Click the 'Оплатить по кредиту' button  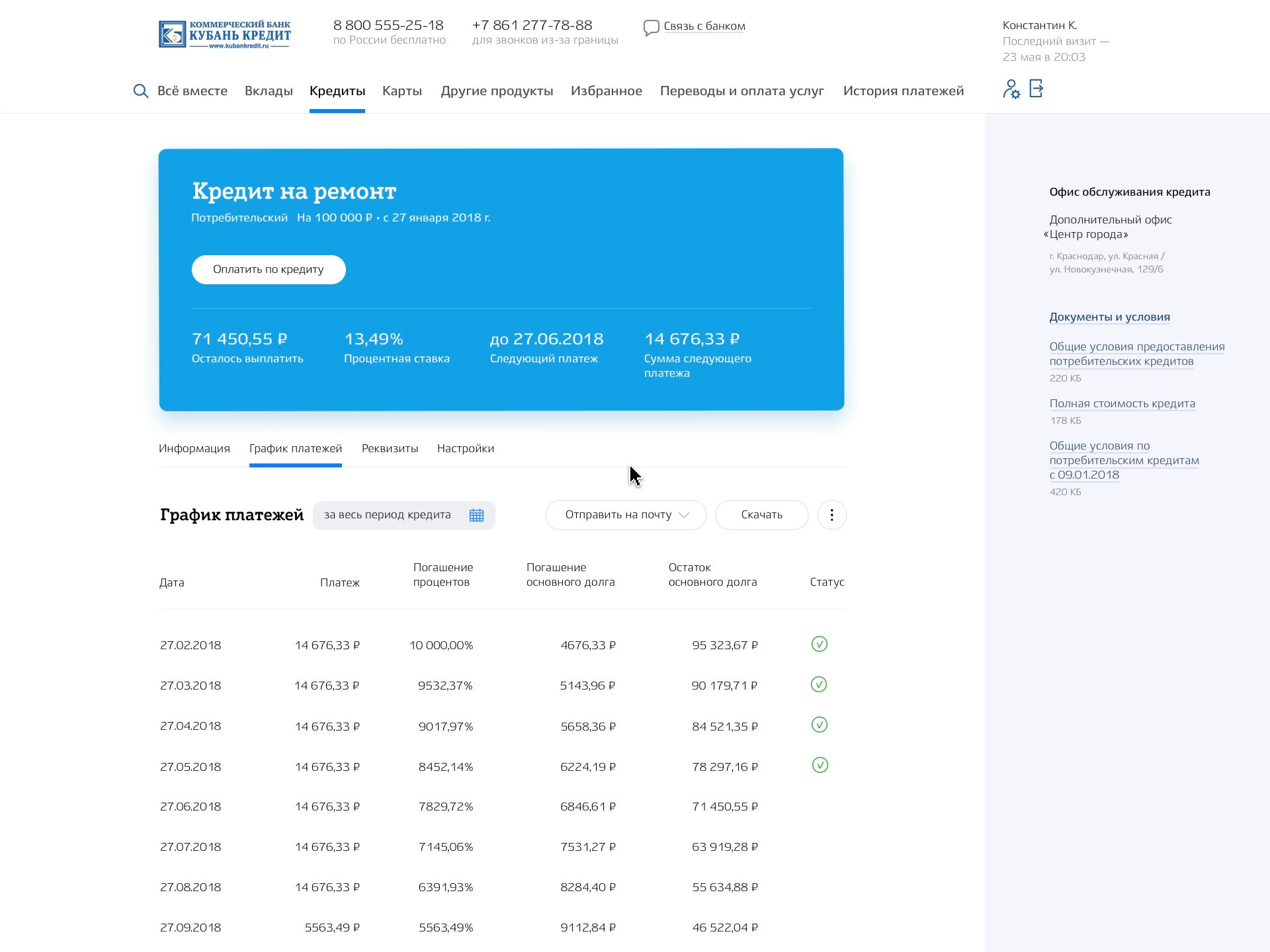click(269, 270)
